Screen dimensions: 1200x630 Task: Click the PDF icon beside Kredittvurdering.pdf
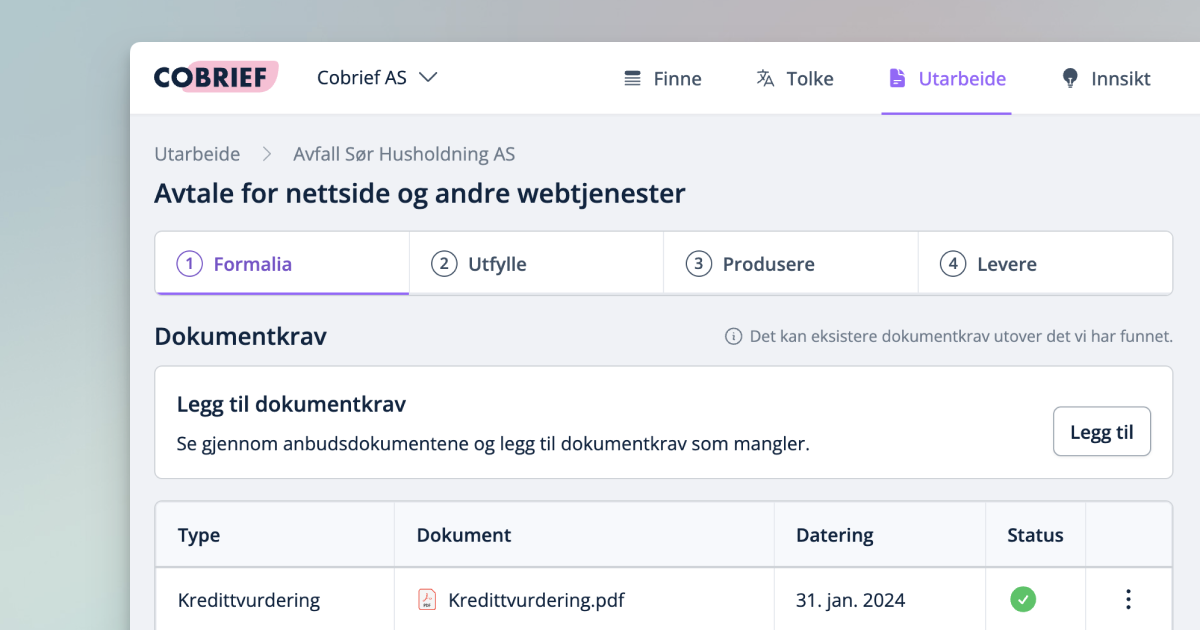pos(430,599)
